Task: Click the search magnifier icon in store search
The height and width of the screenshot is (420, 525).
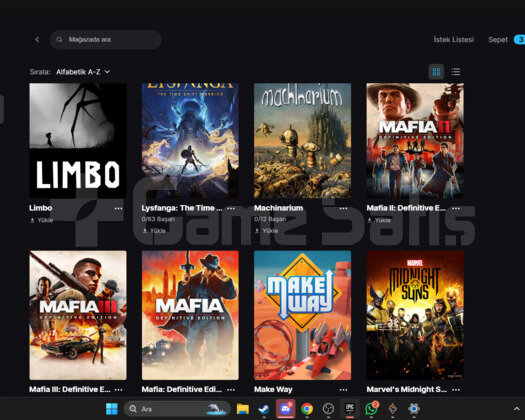Action: click(x=59, y=40)
